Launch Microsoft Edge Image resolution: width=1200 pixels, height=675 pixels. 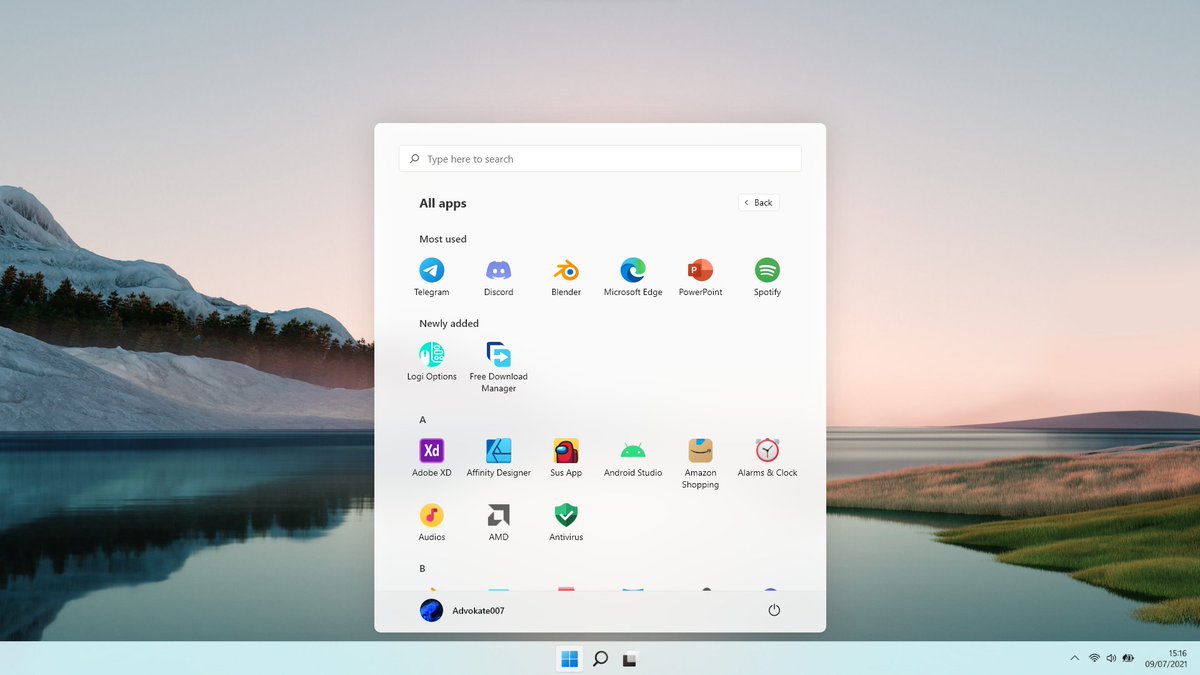coord(633,277)
